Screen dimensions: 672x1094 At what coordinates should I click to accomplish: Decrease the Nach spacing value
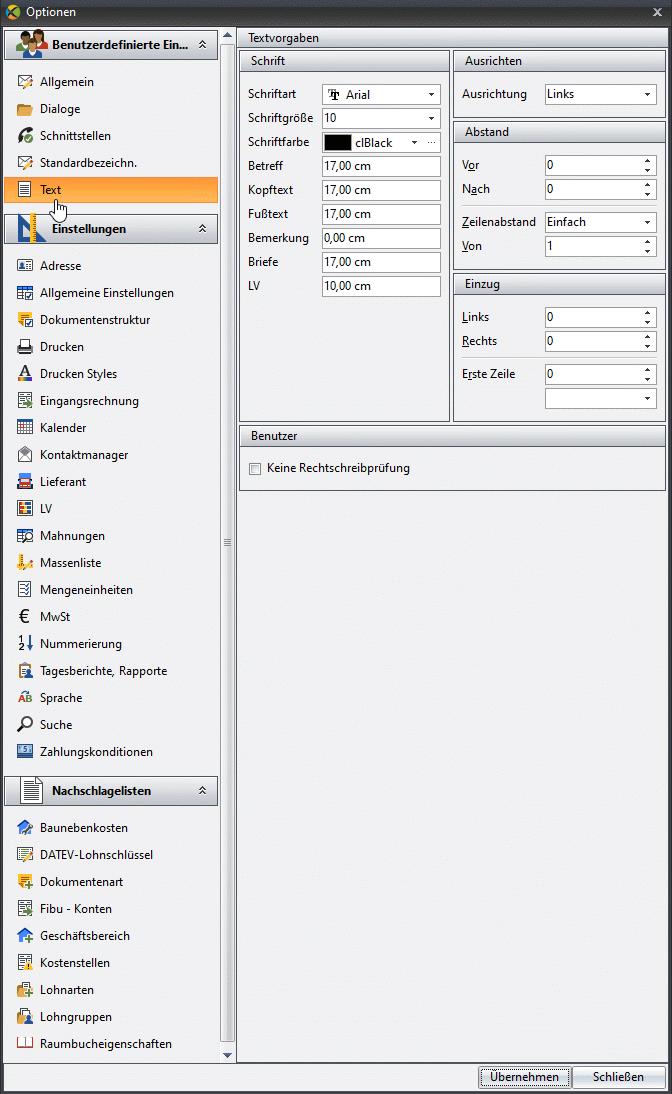click(x=648, y=194)
